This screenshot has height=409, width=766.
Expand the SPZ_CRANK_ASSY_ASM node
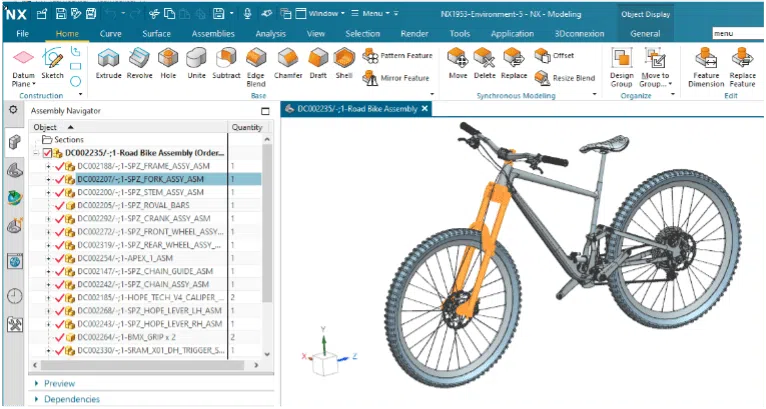[x=48, y=218]
